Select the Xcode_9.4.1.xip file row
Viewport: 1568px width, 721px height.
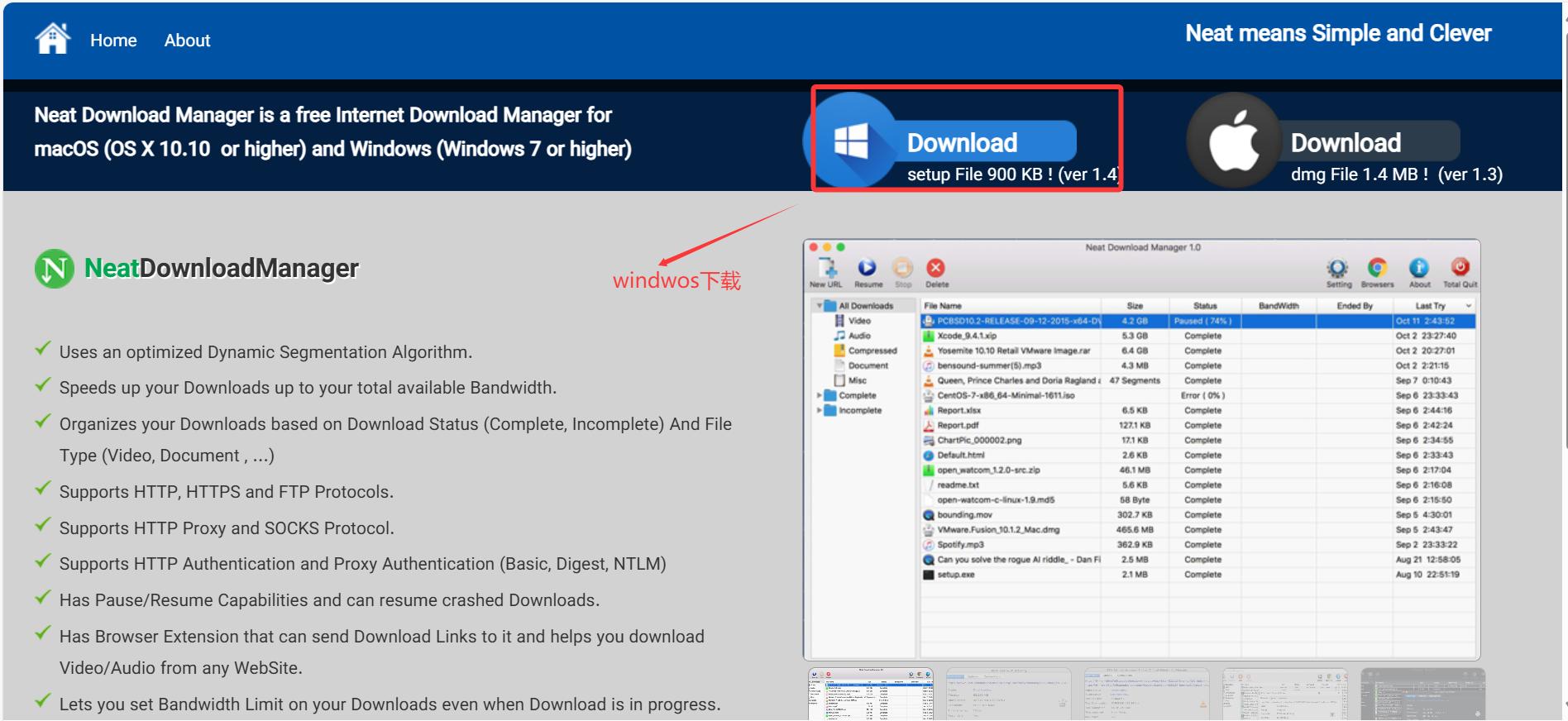[1198, 336]
